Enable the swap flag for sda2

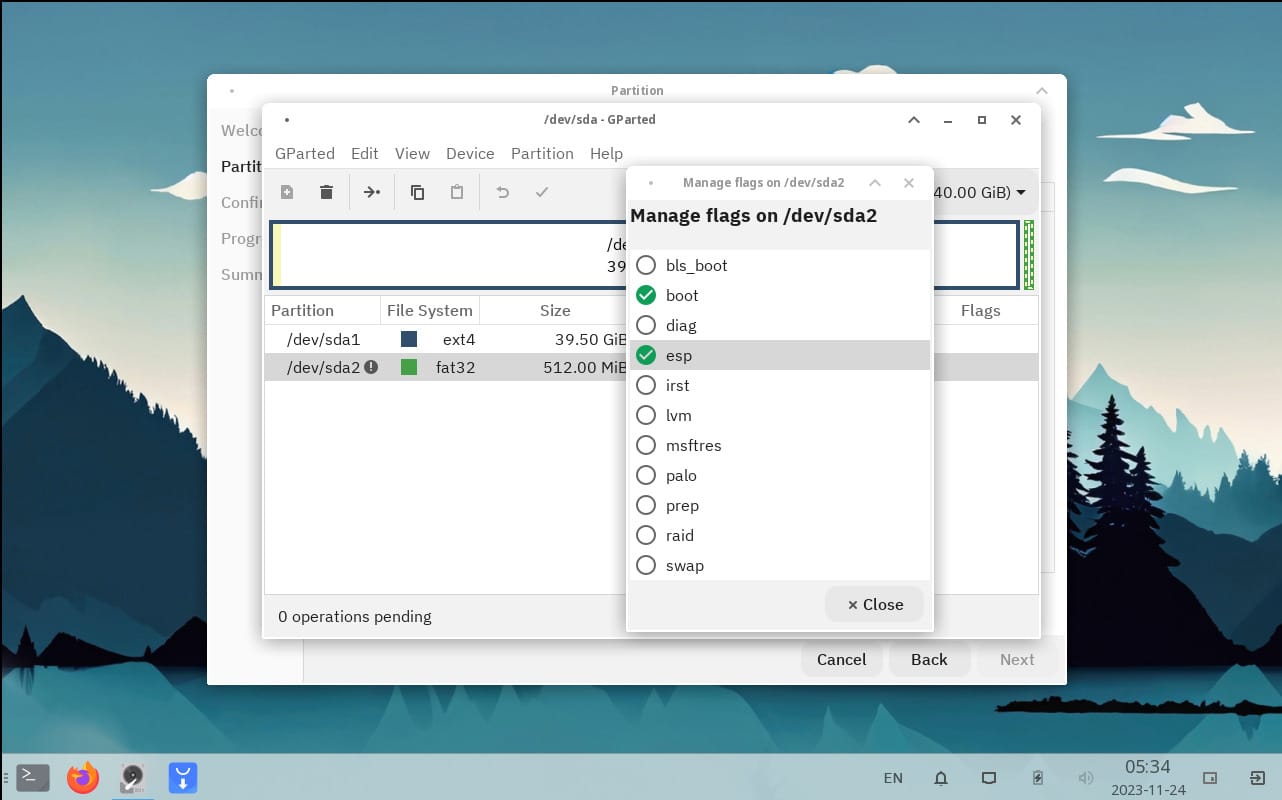click(646, 565)
